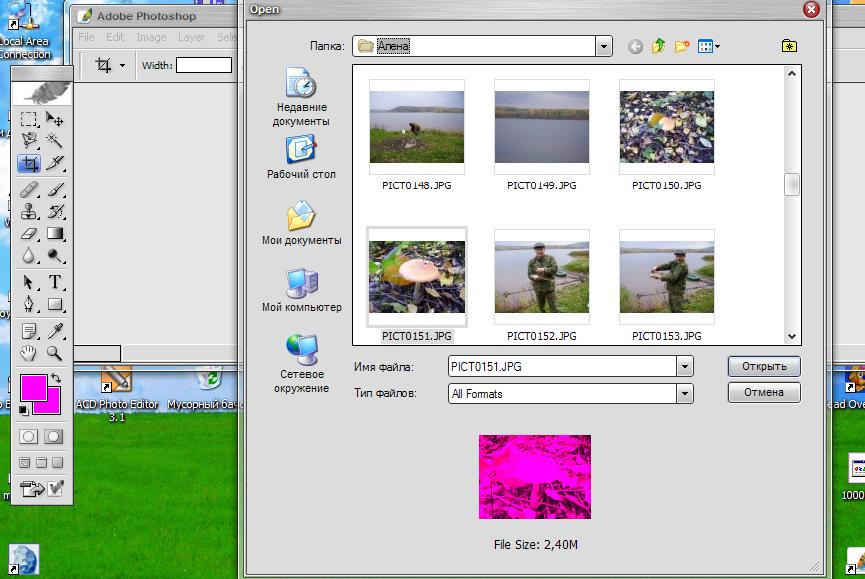Switch to Quick Mask mode
Image resolution: width=865 pixels, height=579 pixels.
click(54, 437)
